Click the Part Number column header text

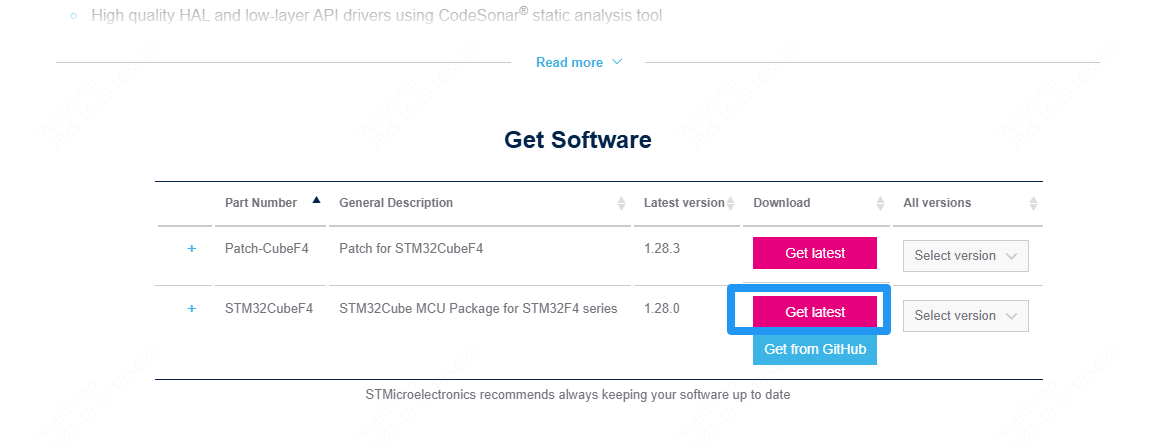pyautogui.click(x=260, y=203)
